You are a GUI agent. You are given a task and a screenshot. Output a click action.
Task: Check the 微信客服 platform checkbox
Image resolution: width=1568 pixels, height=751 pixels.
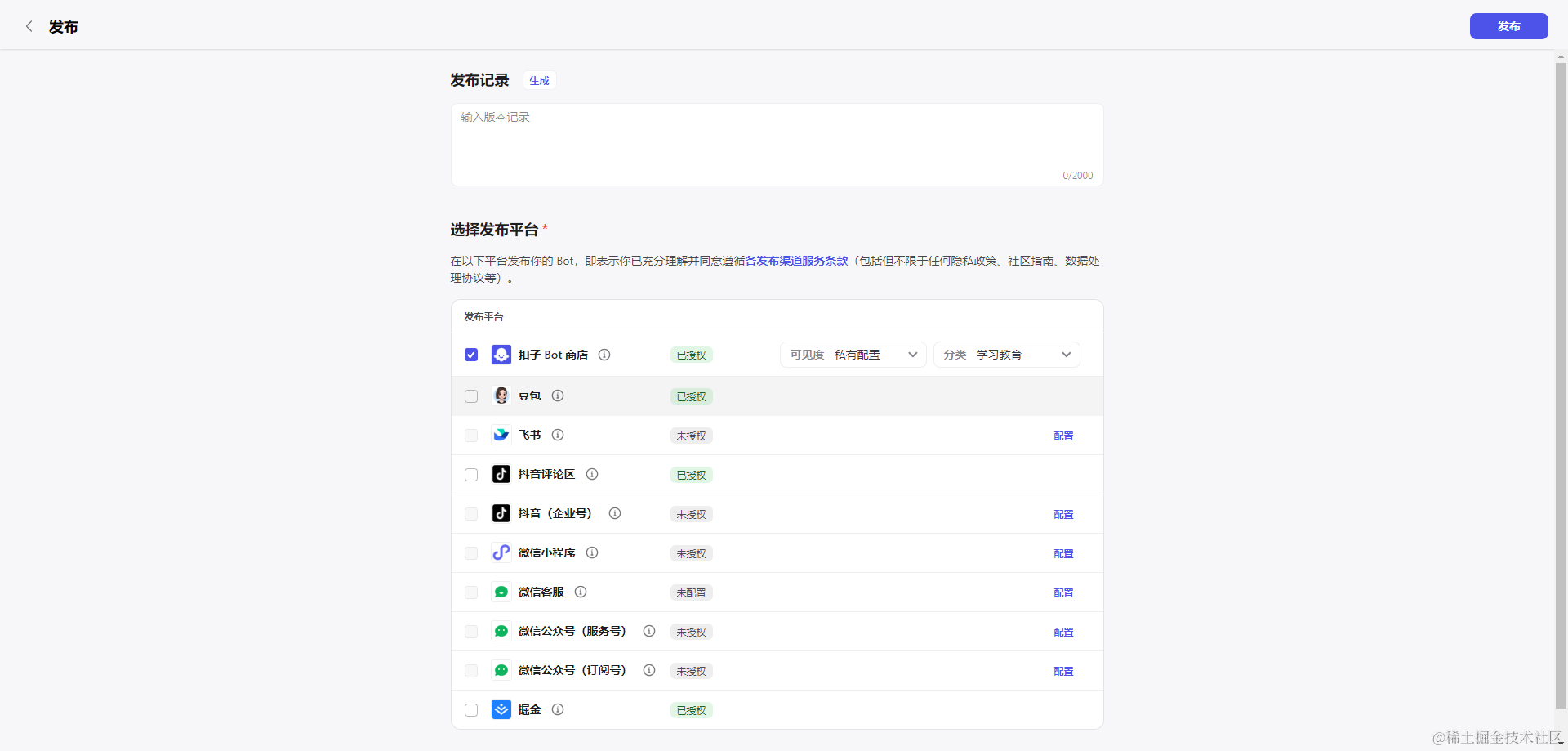pos(471,592)
